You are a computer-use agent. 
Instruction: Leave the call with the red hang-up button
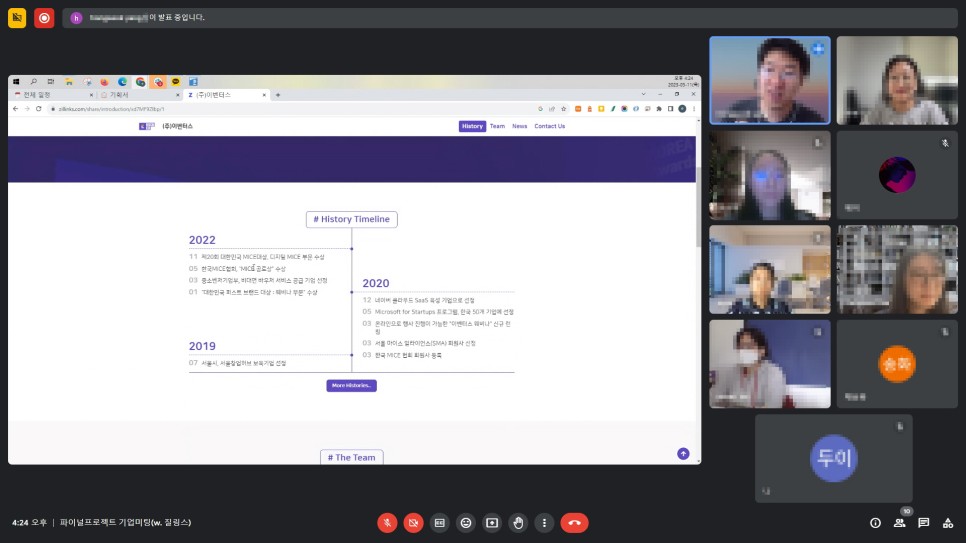coord(574,522)
